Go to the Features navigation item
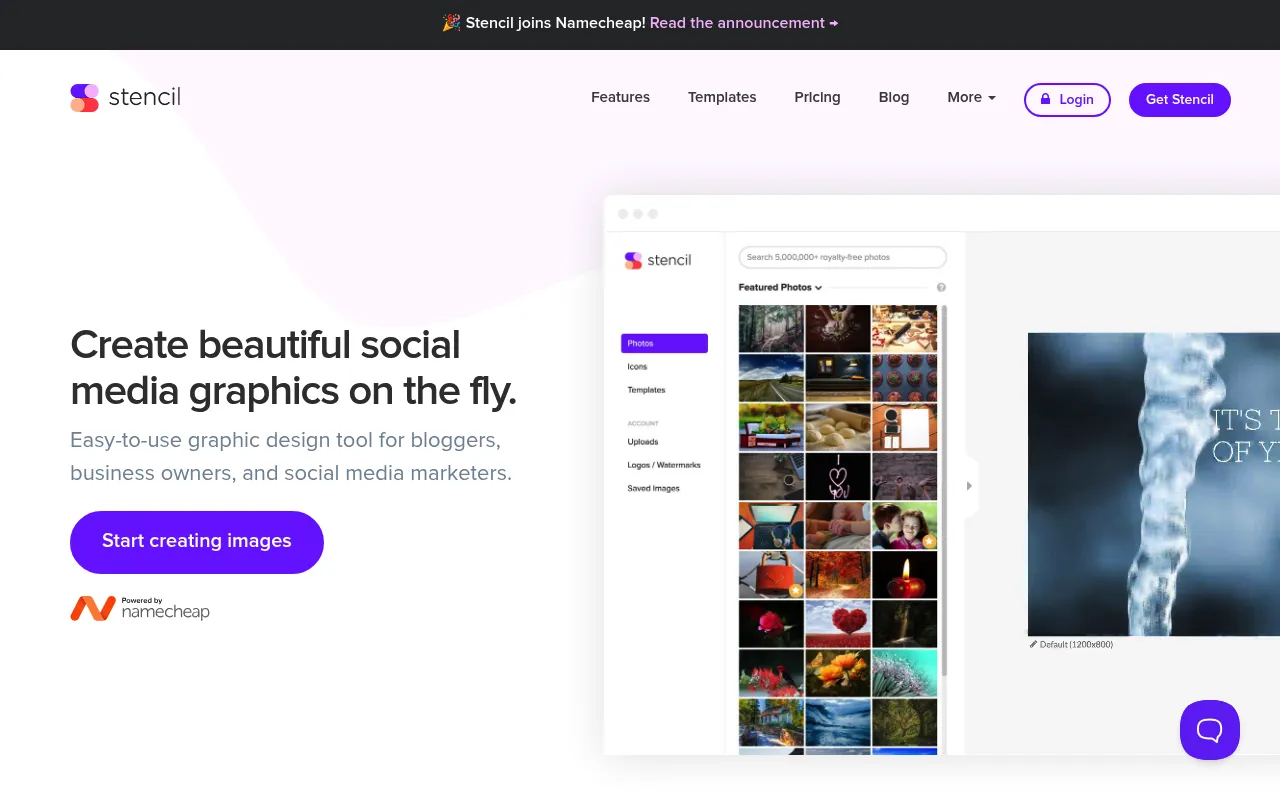This screenshot has height=800, width=1280. 620,97
